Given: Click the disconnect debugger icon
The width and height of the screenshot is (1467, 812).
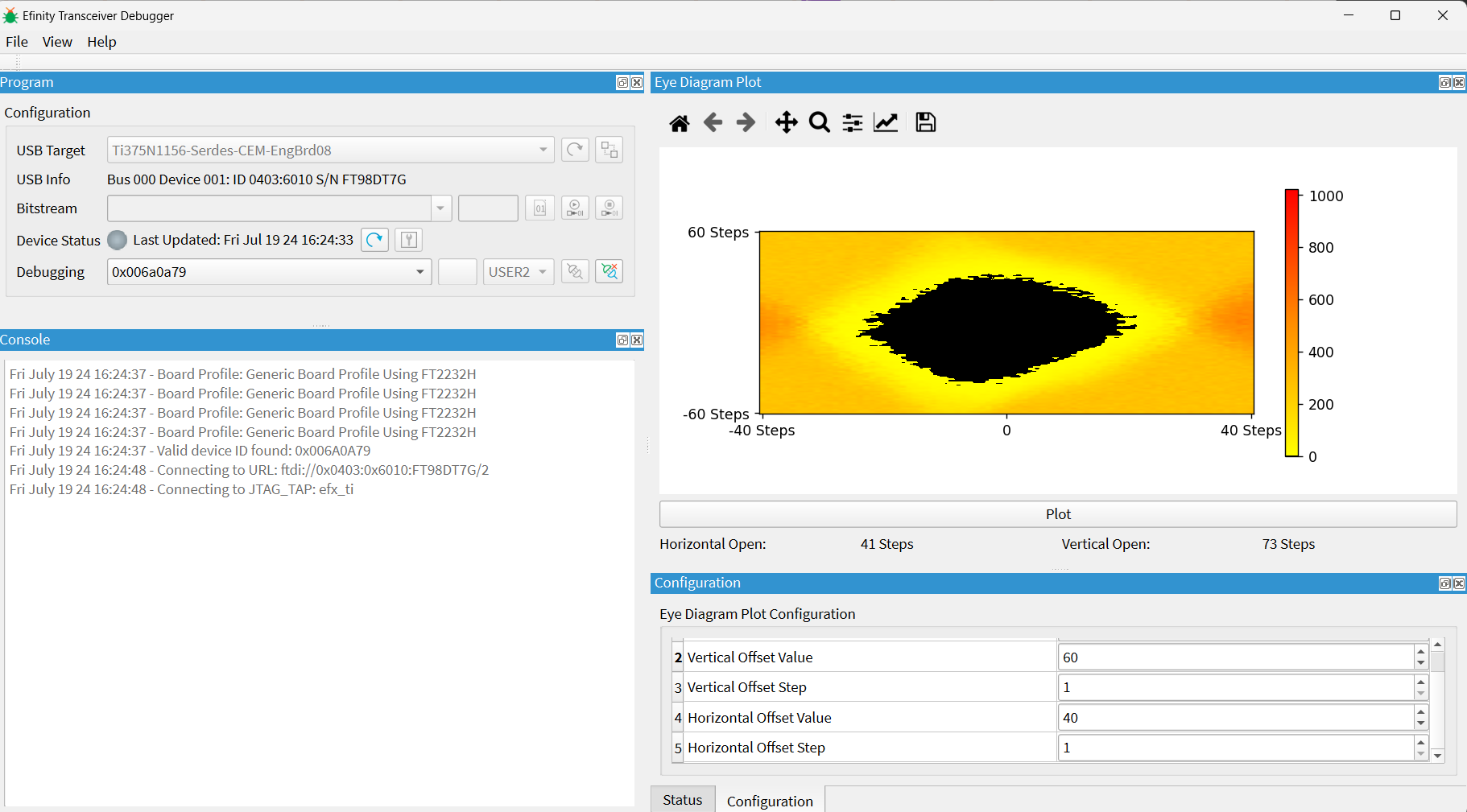Looking at the screenshot, I should tap(610, 272).
